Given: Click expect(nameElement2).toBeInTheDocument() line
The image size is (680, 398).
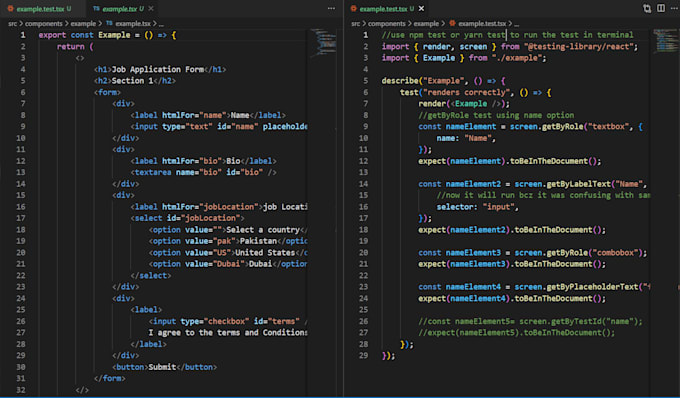Looking at the screenshot, I should [512, 230].
